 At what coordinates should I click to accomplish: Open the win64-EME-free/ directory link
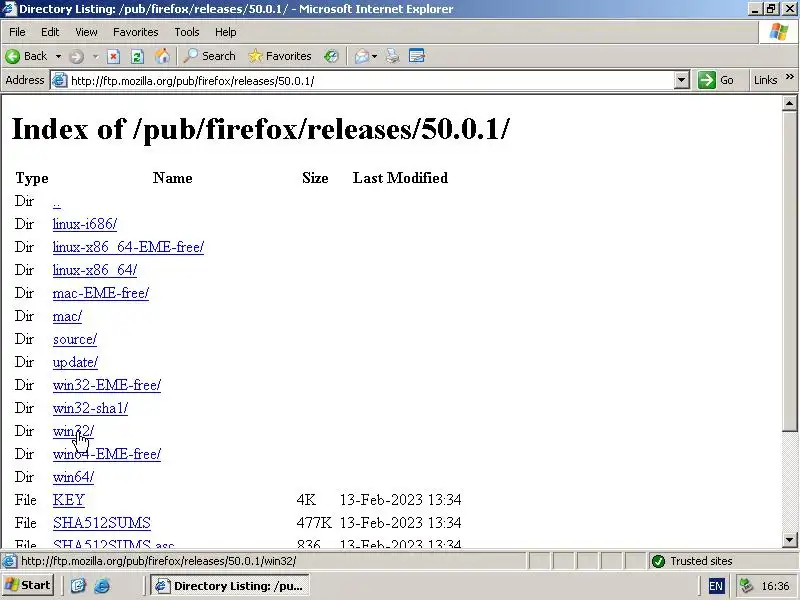107,454
